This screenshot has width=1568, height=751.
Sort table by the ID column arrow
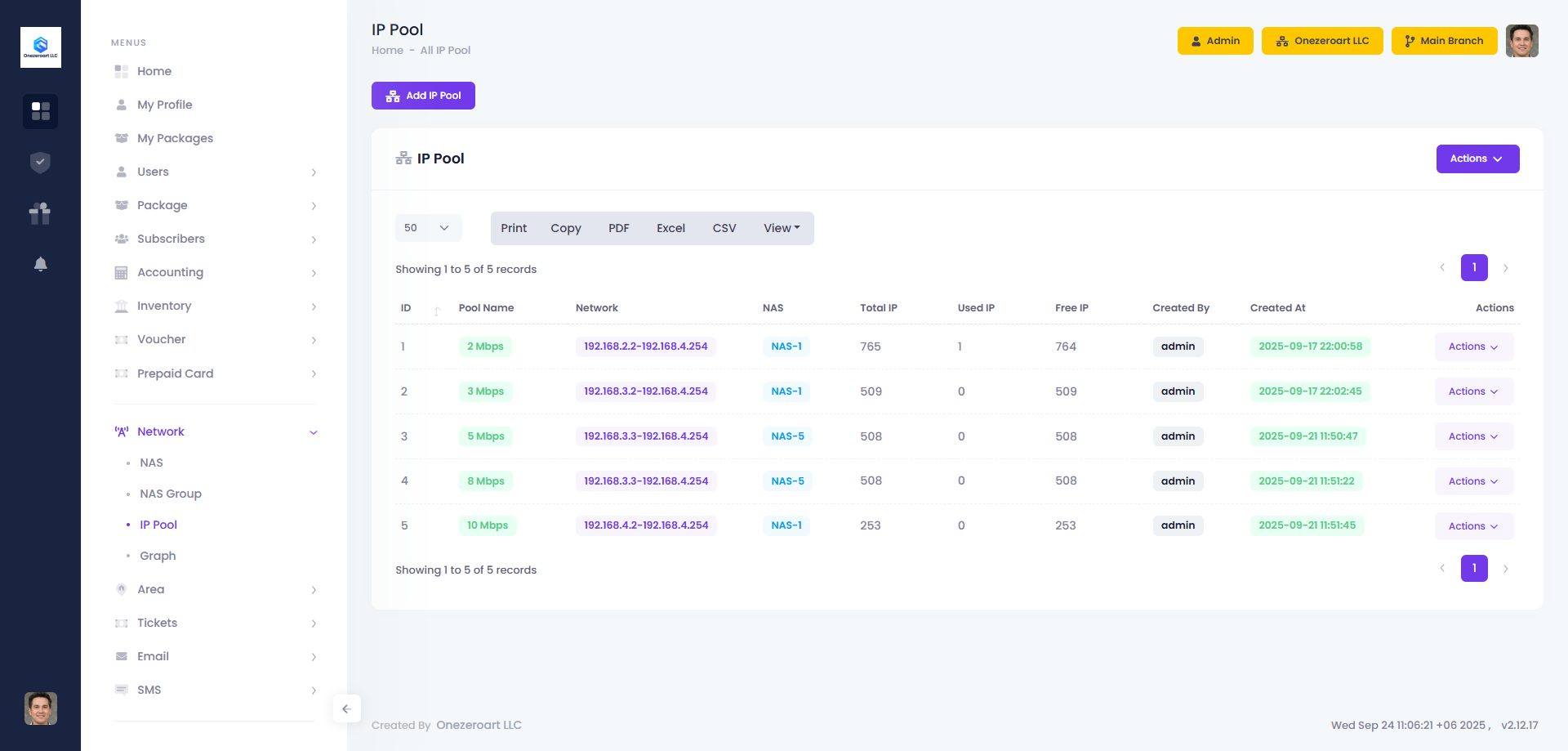pyautogui.click(x=437, y=310)
